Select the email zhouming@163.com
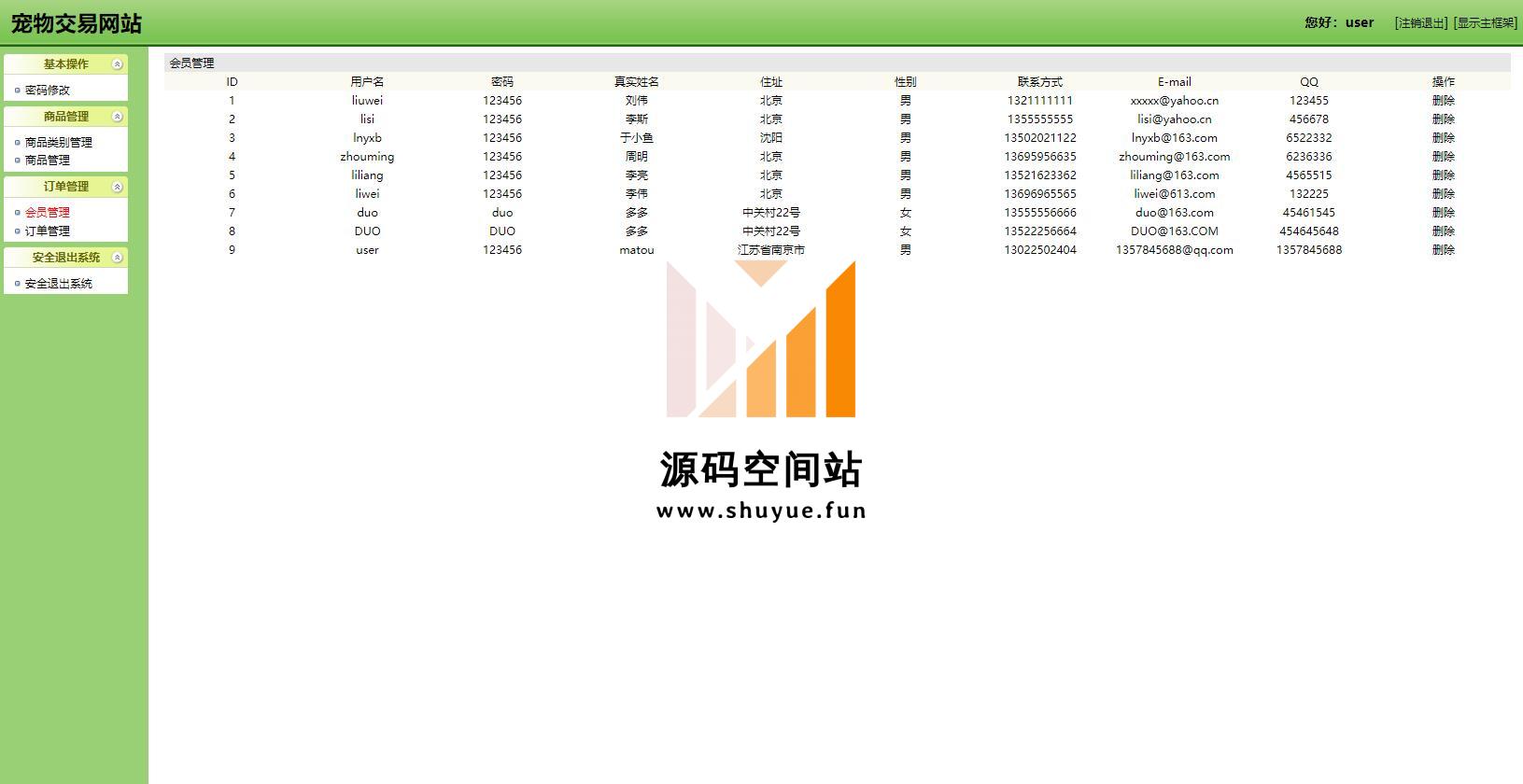This screenshot has width=1523, height=784. point(1175,157)
